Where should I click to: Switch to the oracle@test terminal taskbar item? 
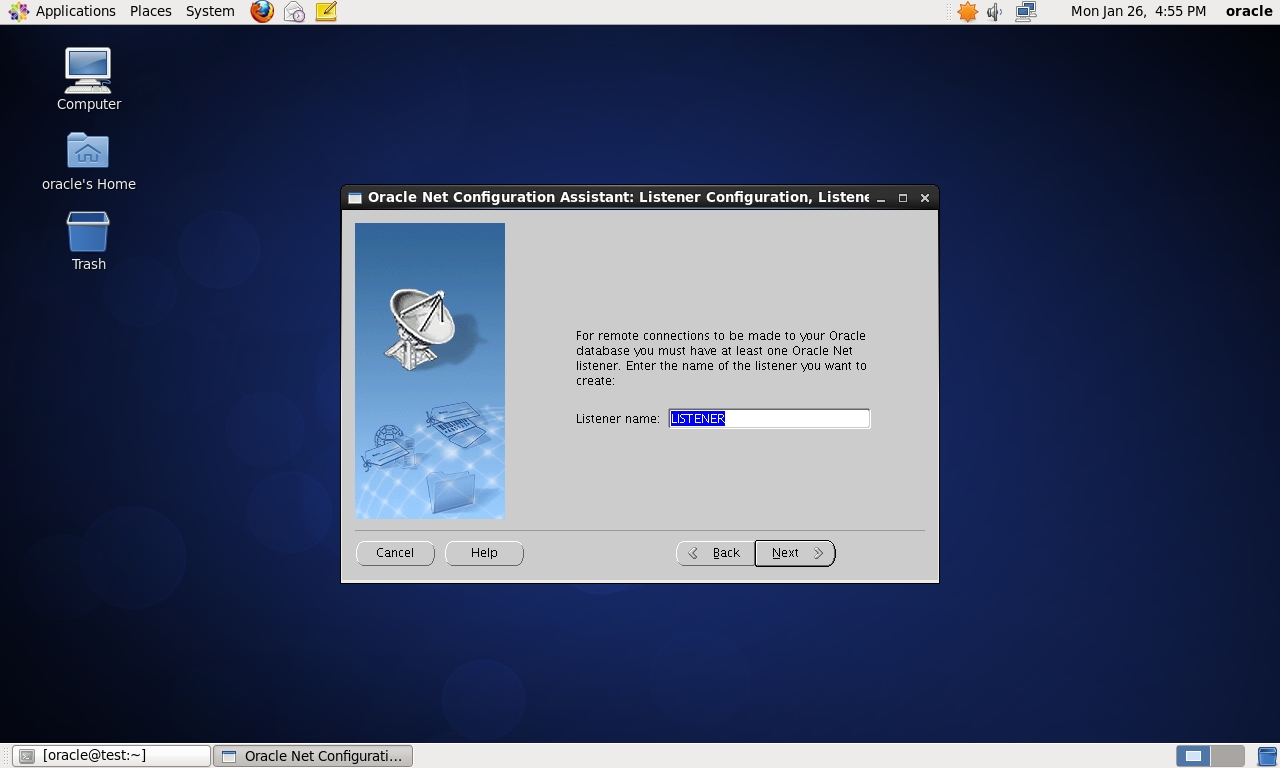[x=112, y=756]
